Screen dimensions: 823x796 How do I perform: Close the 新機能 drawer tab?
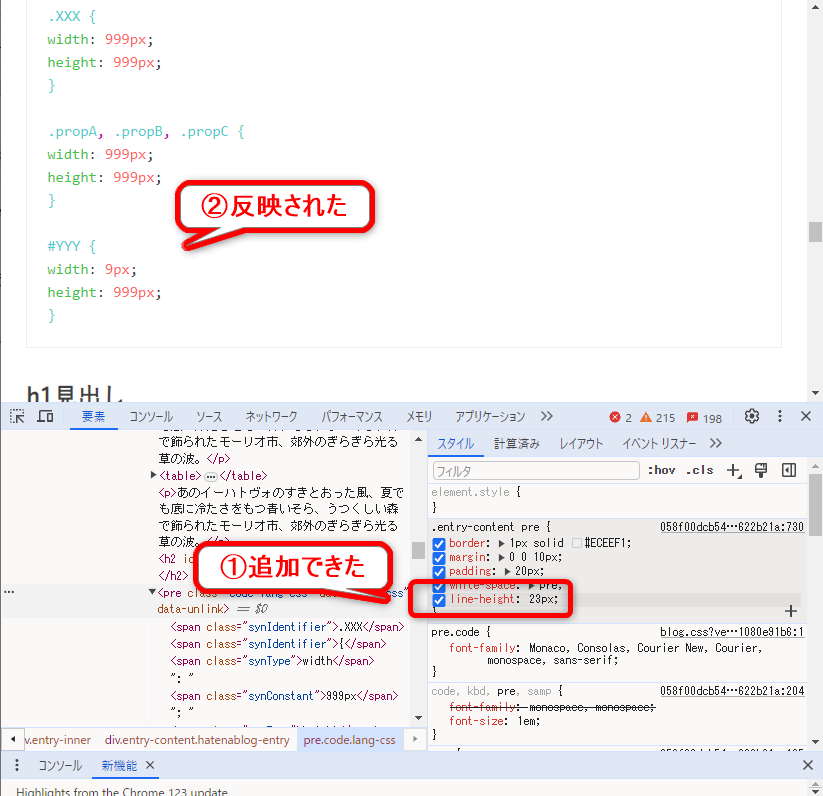coord(150,766)
